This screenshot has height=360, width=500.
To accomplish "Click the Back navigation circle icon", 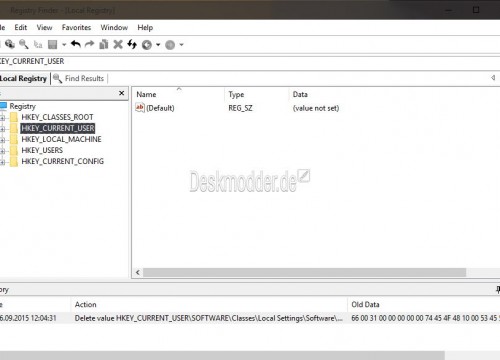I will [x=147, y=45].
